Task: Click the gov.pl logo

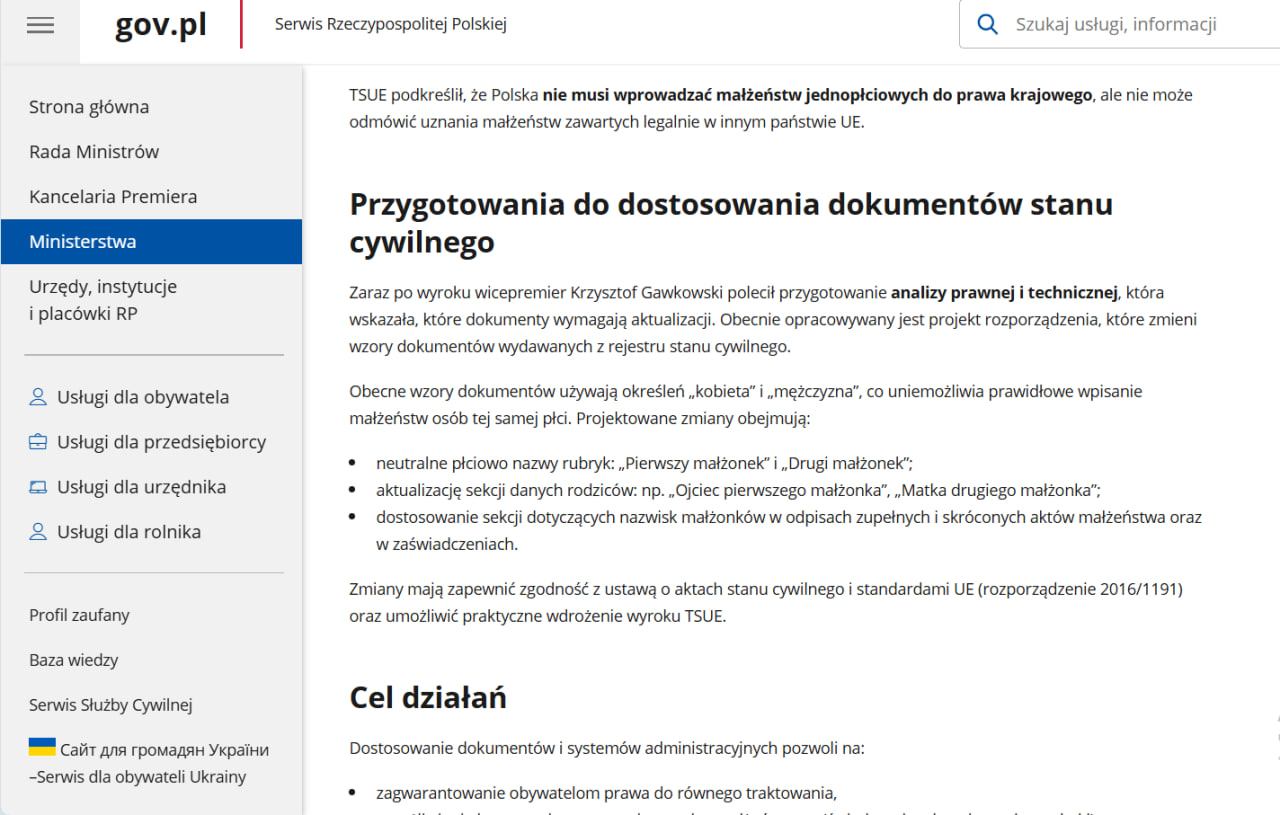Action: click(161, 25)
